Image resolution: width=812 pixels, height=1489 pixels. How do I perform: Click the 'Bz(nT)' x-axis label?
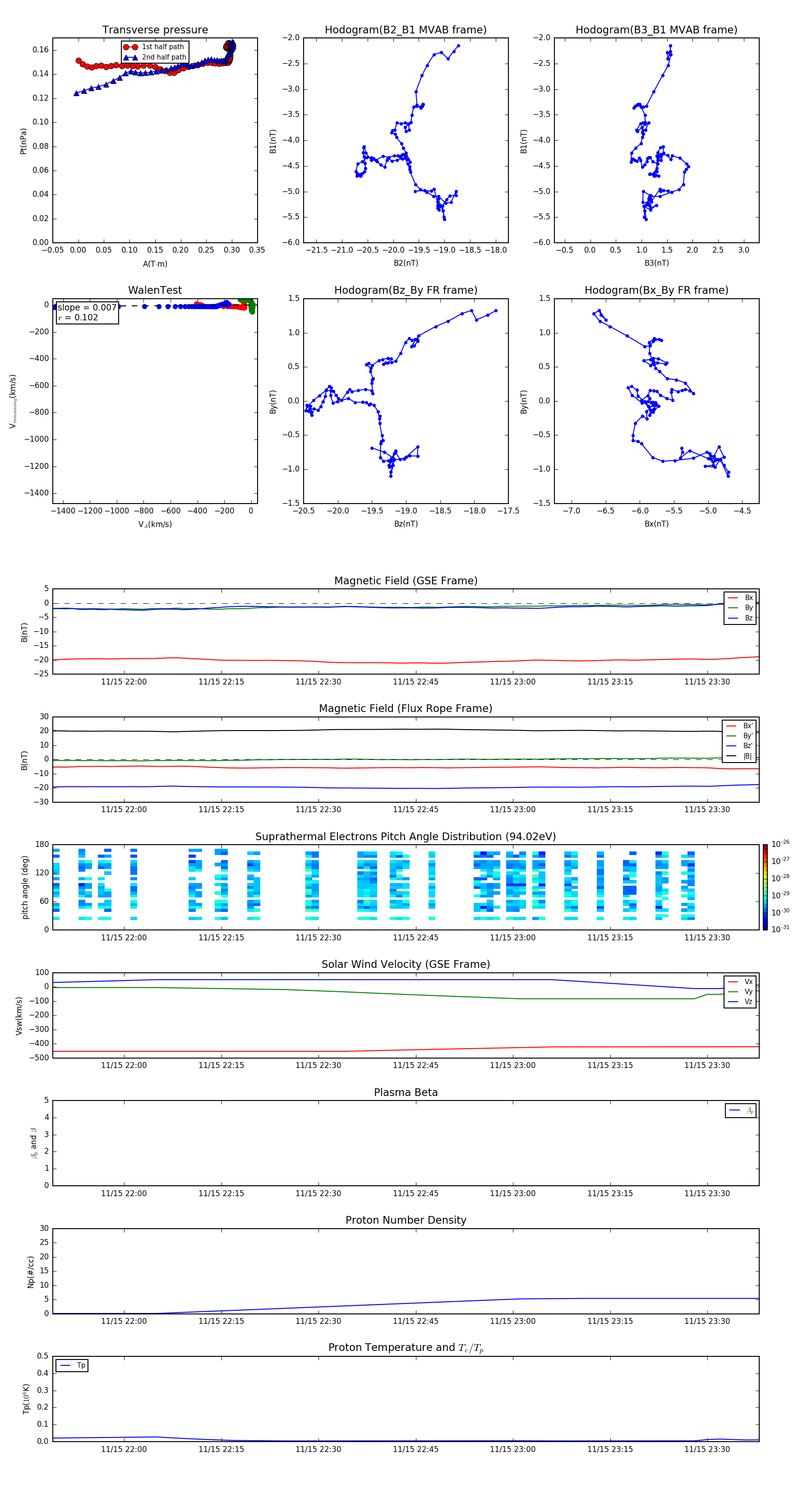click(x=406, y=524)
